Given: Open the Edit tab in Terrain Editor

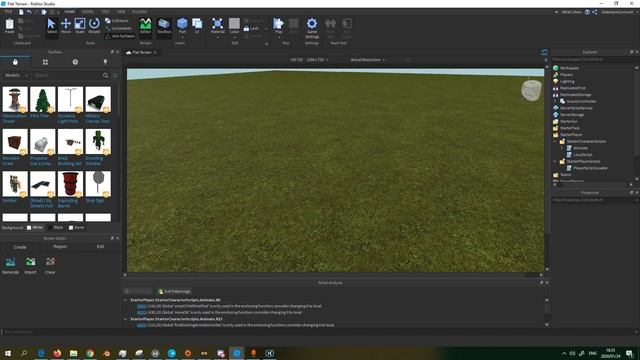Looking at the screenshot, I should click(100, 247).
